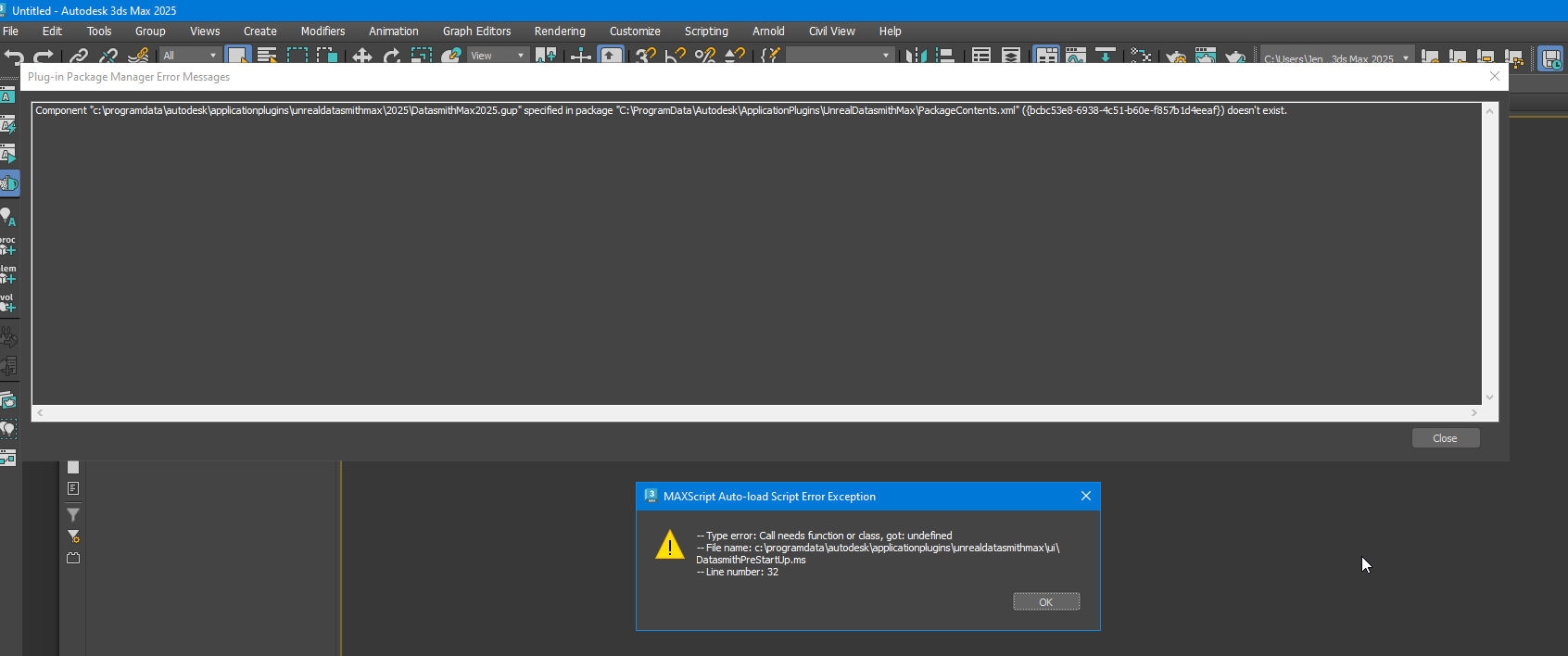Screen dimensions: 1568x656
Task: Toggle the Scene Explorer icon
Action: pyautogui.click(x=981, y=56)
